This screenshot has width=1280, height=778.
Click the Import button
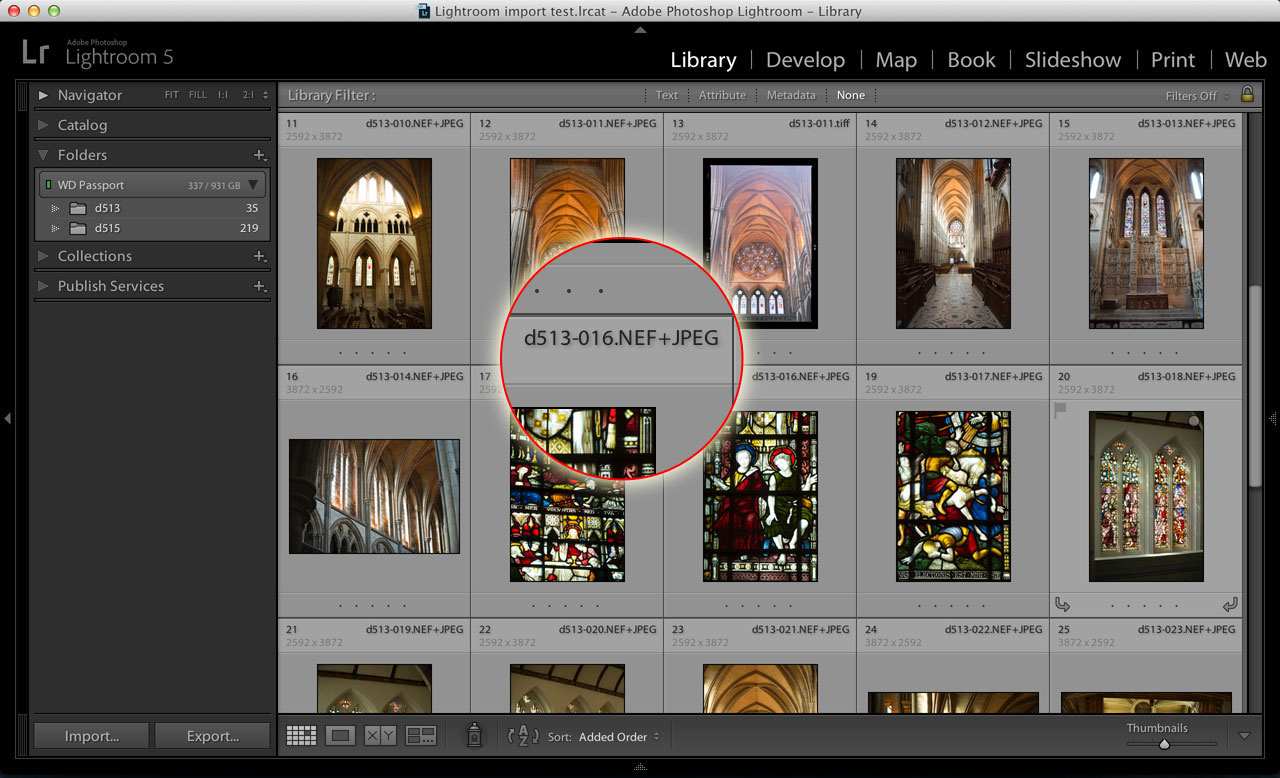tap(91, 736)
